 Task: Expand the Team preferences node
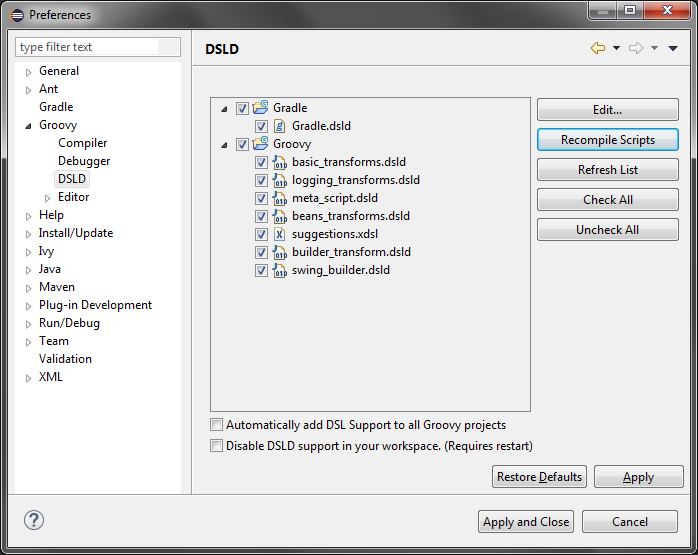click(x=28, y=342)
